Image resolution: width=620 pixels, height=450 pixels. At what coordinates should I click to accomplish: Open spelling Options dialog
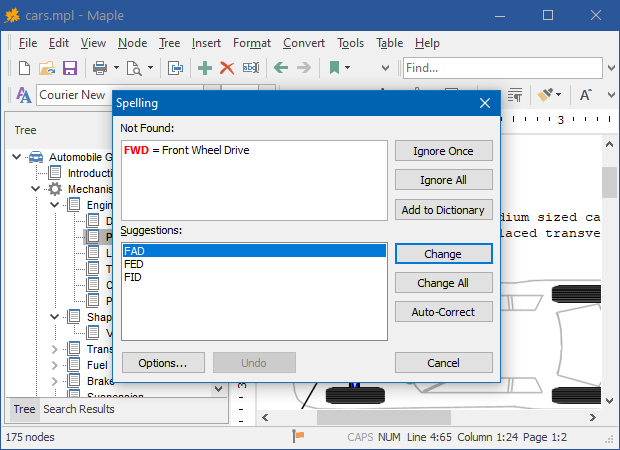(163, 363)
